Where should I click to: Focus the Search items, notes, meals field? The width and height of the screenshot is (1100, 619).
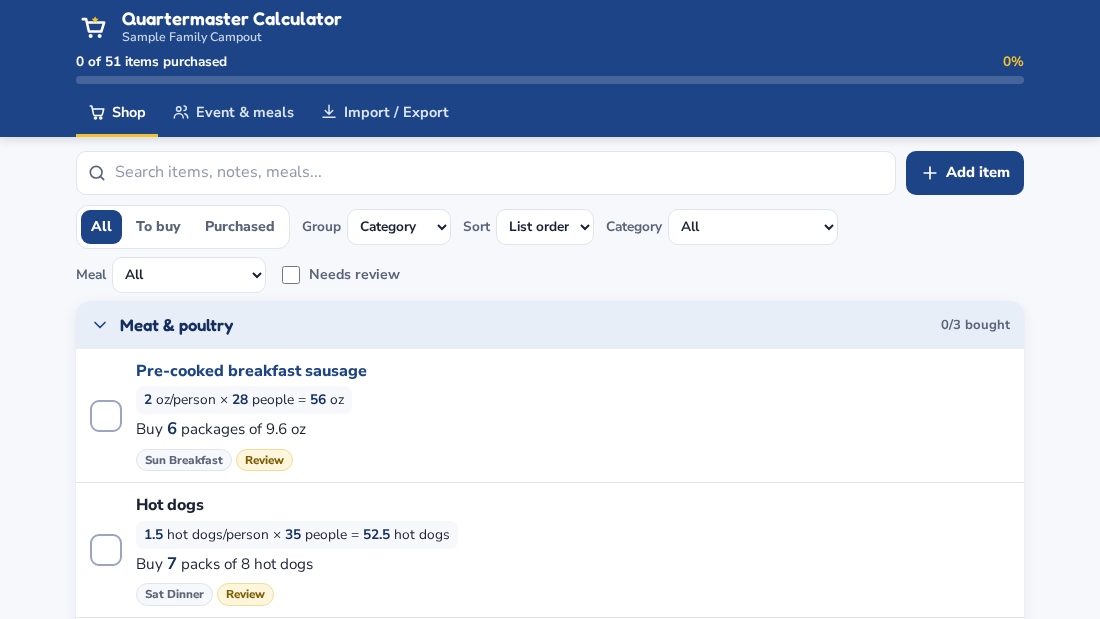tap(486, 173)
